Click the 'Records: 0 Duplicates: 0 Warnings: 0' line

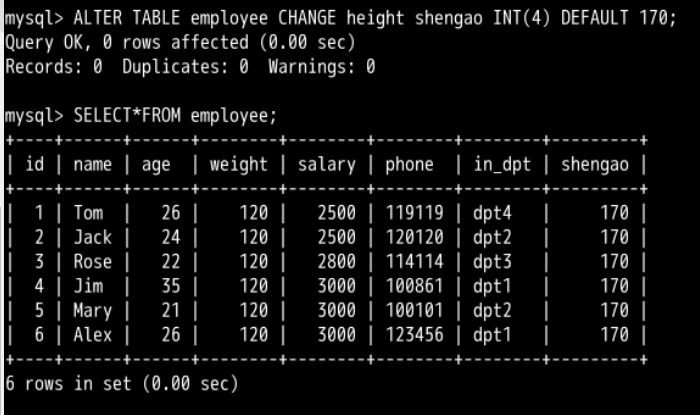190,67
